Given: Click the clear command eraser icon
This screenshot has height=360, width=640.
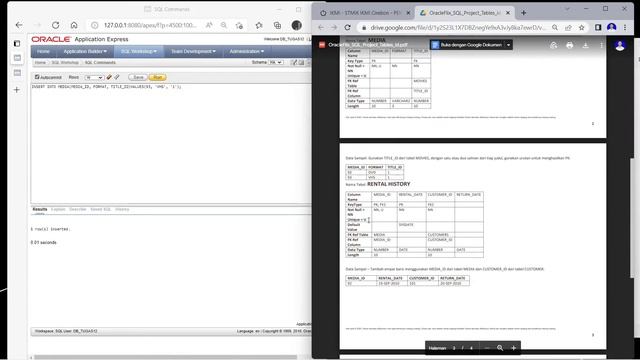Looking at the screenshot, I should [109, 77].
